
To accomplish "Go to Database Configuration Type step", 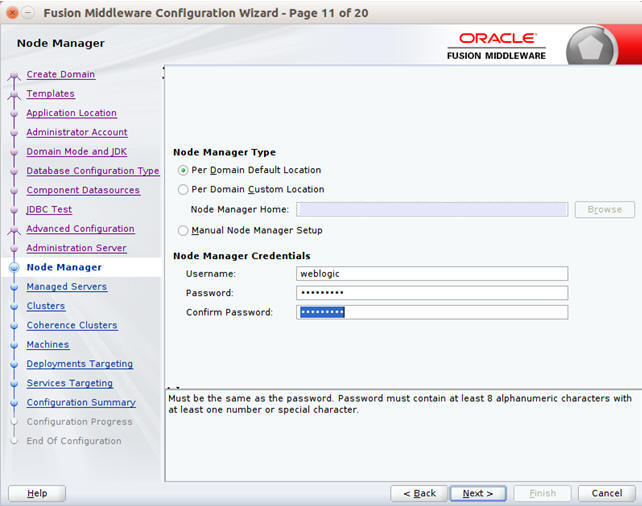I will [93, 171].
